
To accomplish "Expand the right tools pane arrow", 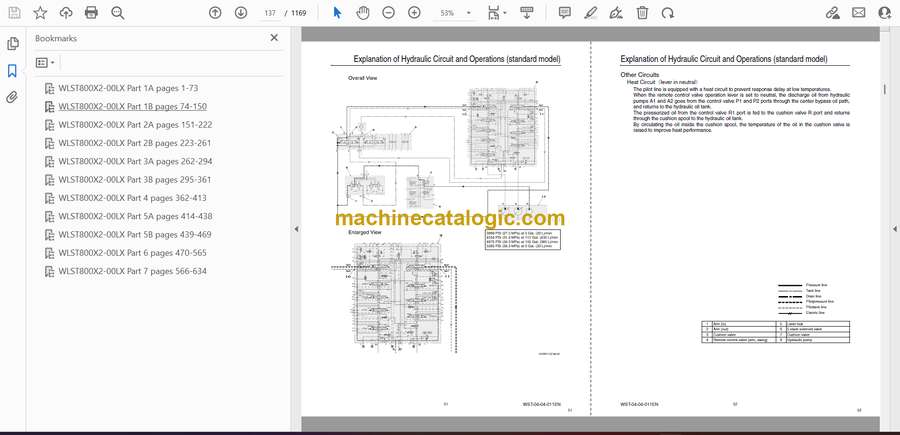I will click(894, 229).
